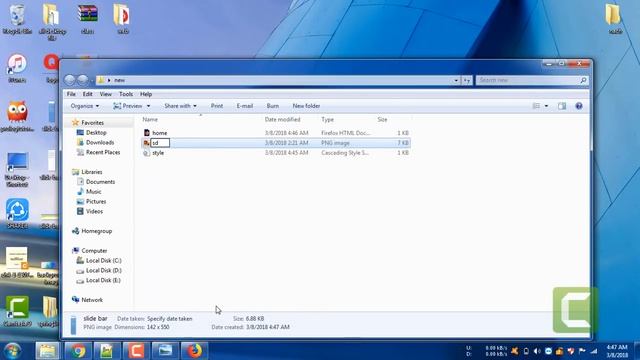Open Local Disk (C:)

point(103,260)
